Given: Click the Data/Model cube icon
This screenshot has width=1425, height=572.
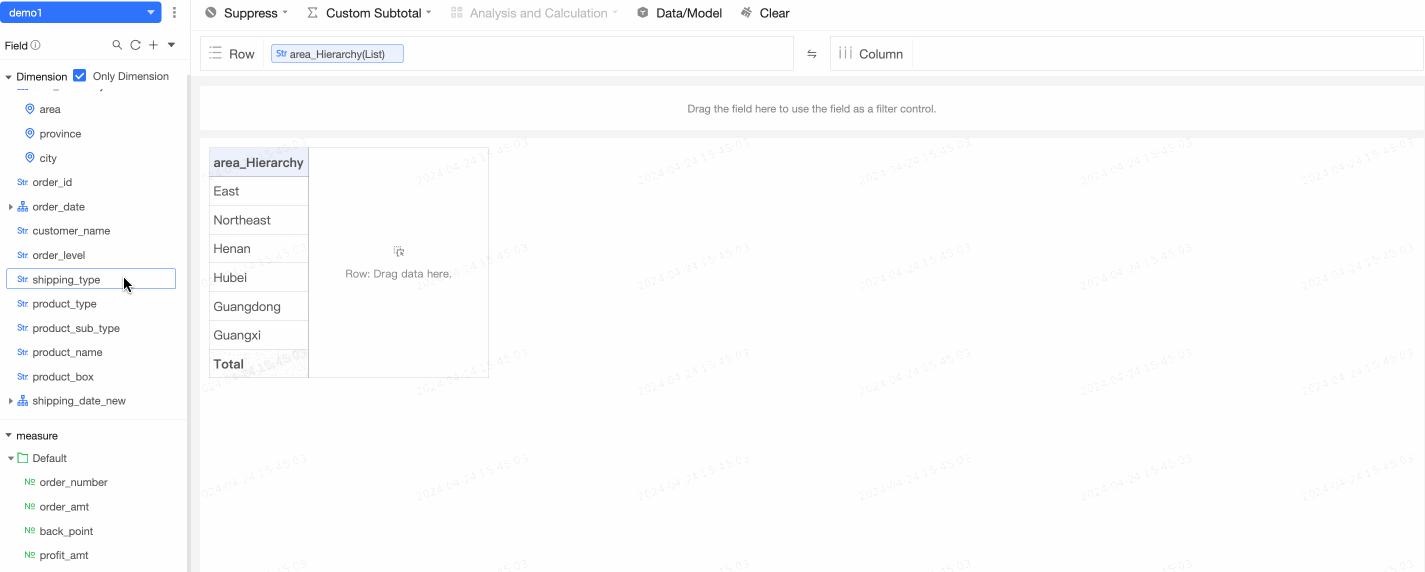Looking at the screenshot, I should click(x=643, y=13).
